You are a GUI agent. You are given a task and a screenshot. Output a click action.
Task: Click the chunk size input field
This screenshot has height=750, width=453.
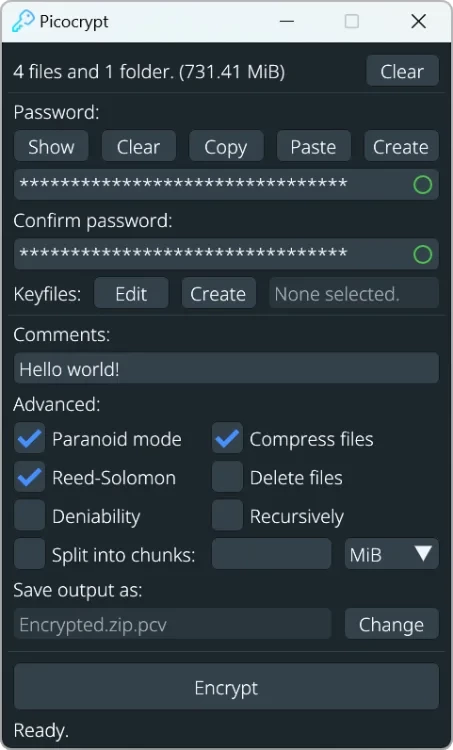[271, 554]
